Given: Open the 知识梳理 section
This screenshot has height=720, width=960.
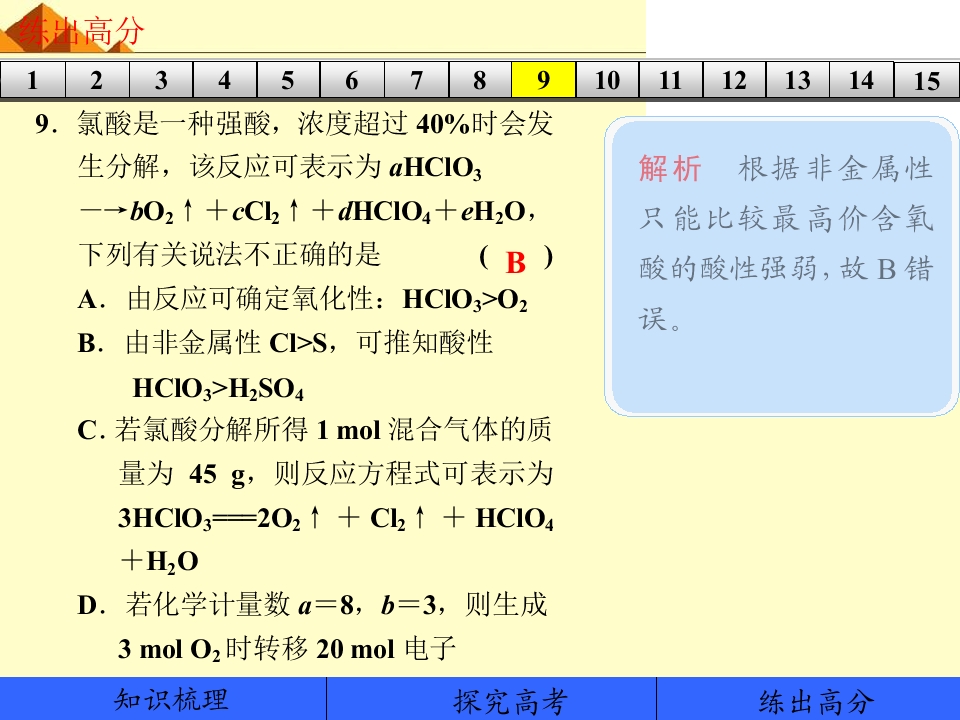Looking at the screenshot, I should coord(163,699).
